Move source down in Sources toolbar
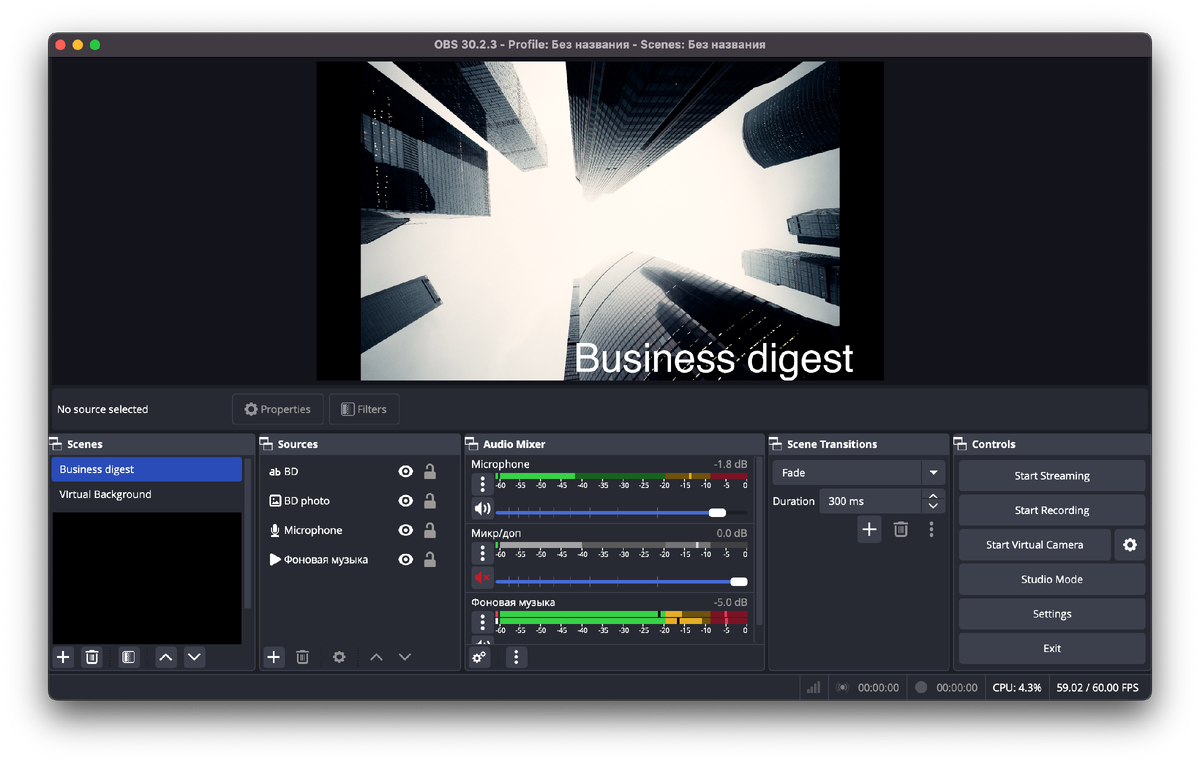The height and width of the screenshot is (764, 1200). click(x=405, y=657)
